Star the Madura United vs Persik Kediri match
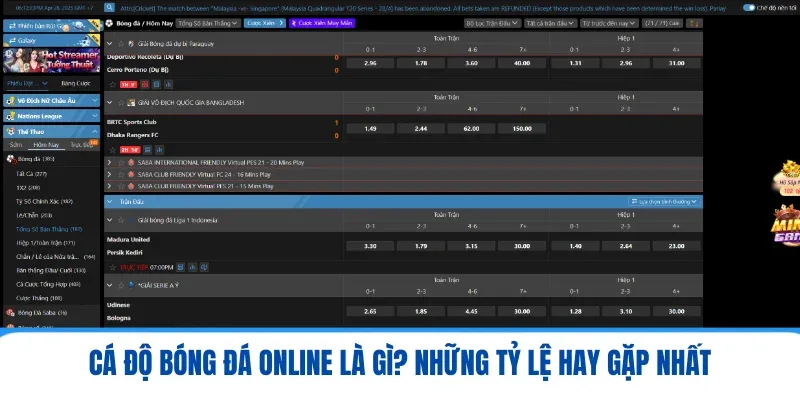The height and width of the screenshot is (400, 800). click(x=113, y=267)
